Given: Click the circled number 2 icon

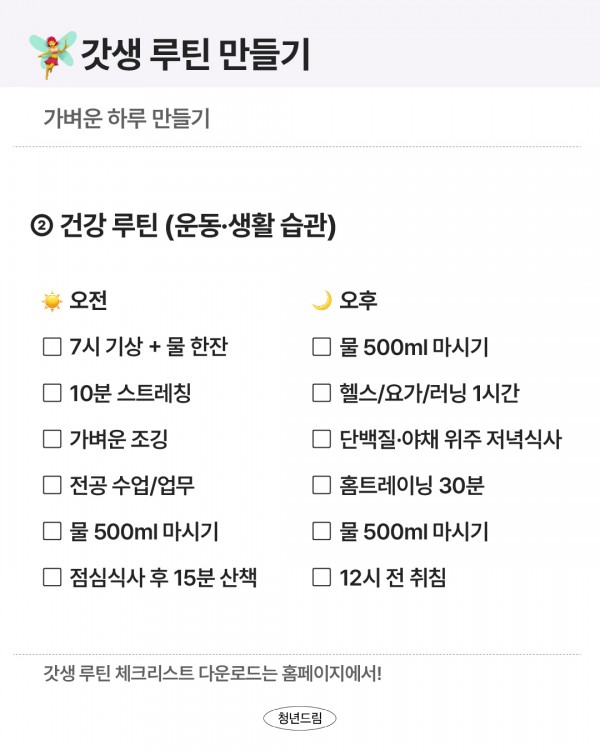Looking at the screenshot, I should click(x=42, y=227).
